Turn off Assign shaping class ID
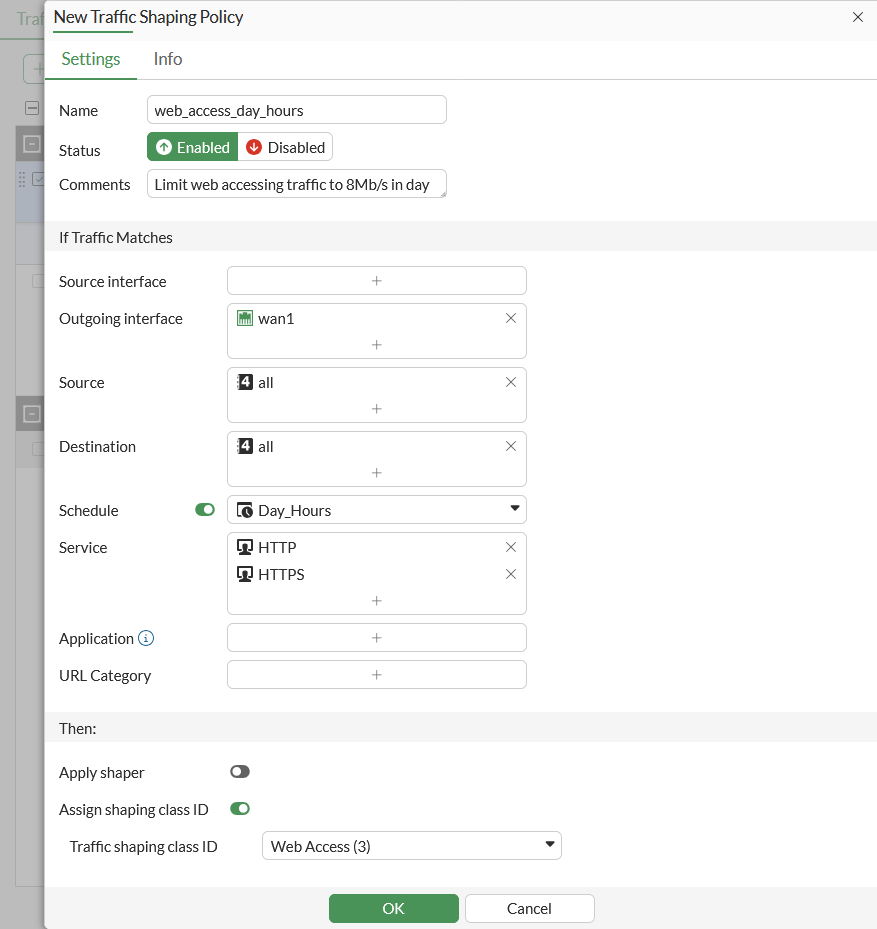877x929 pixels. [240, 809]
